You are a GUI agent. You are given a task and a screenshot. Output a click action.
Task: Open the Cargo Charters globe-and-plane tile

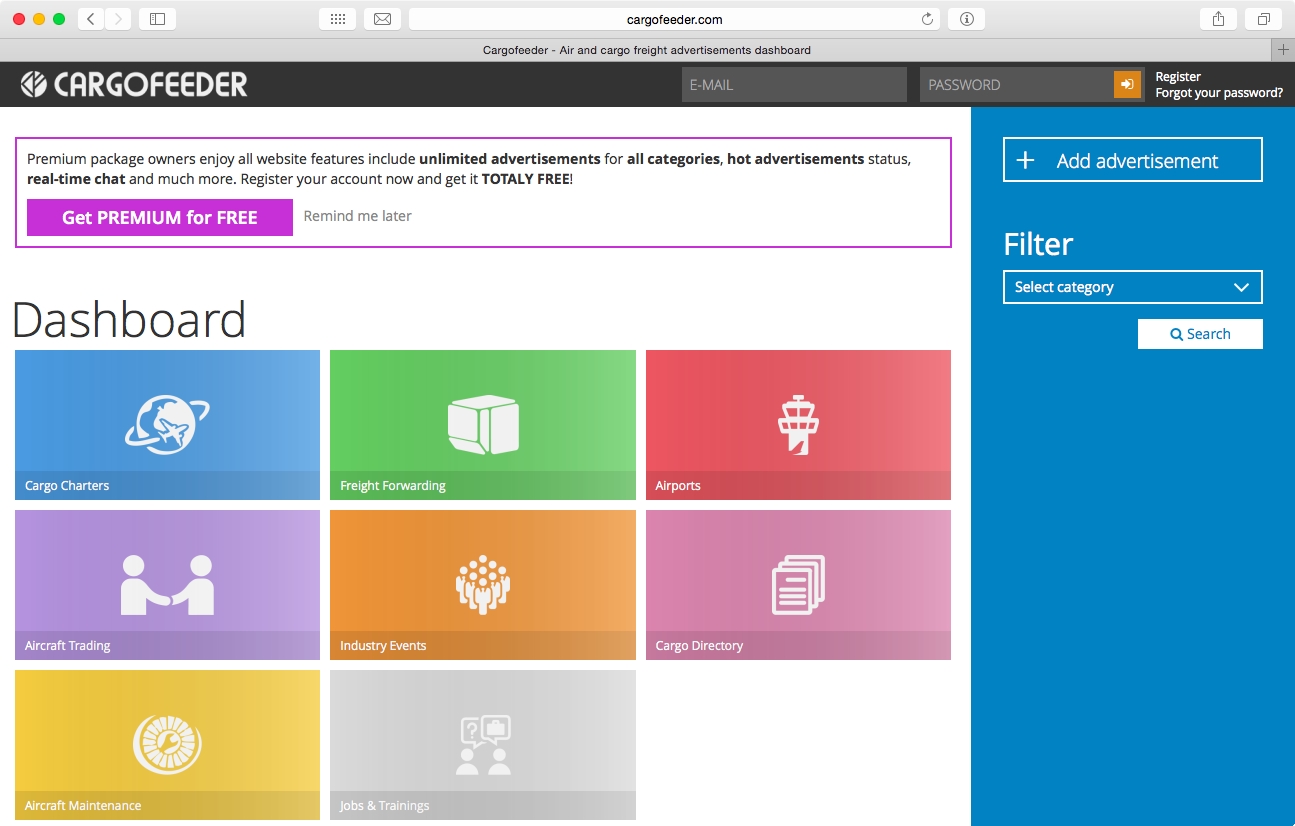pos(167,425)
